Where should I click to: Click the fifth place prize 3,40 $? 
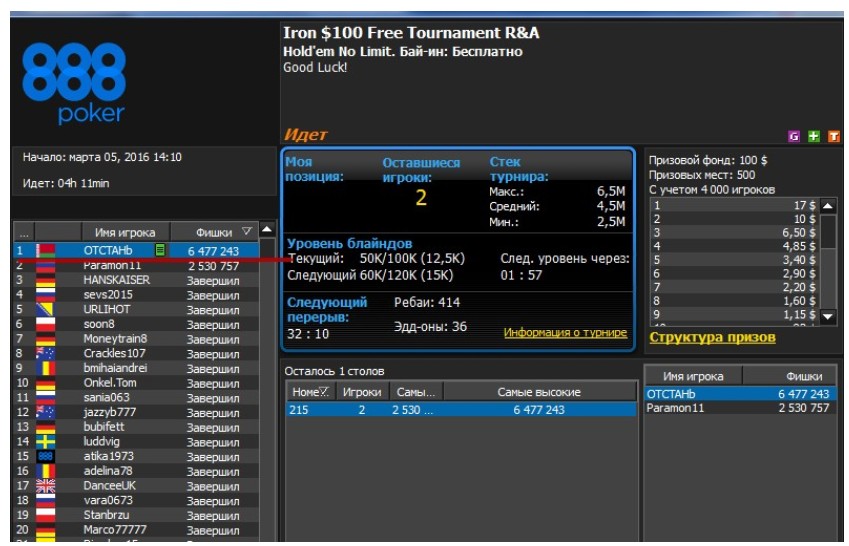coord(799,260)
